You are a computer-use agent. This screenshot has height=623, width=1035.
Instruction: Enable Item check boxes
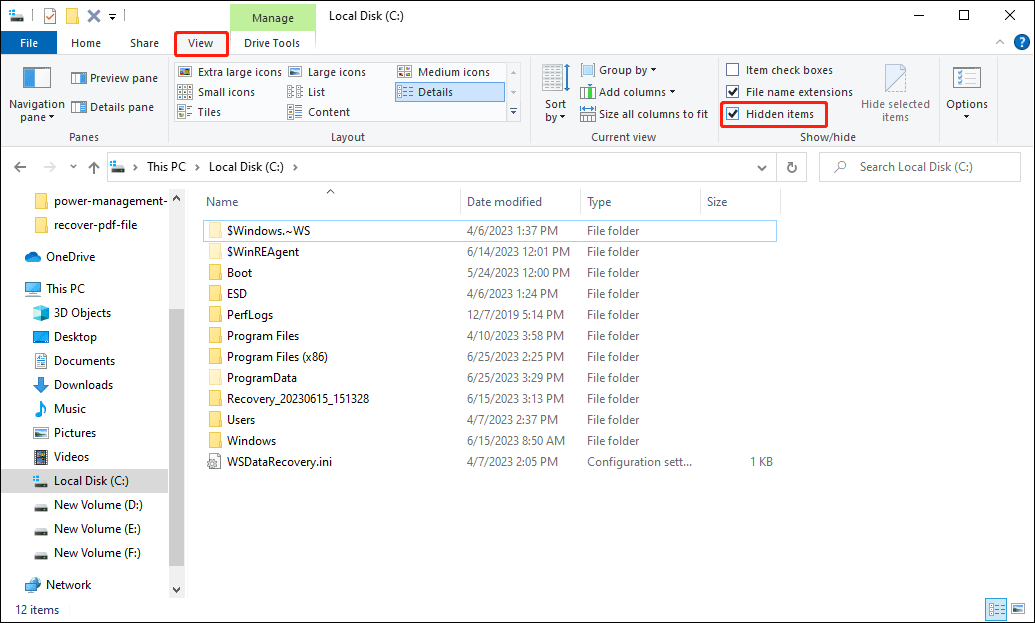tap(779, 70)
